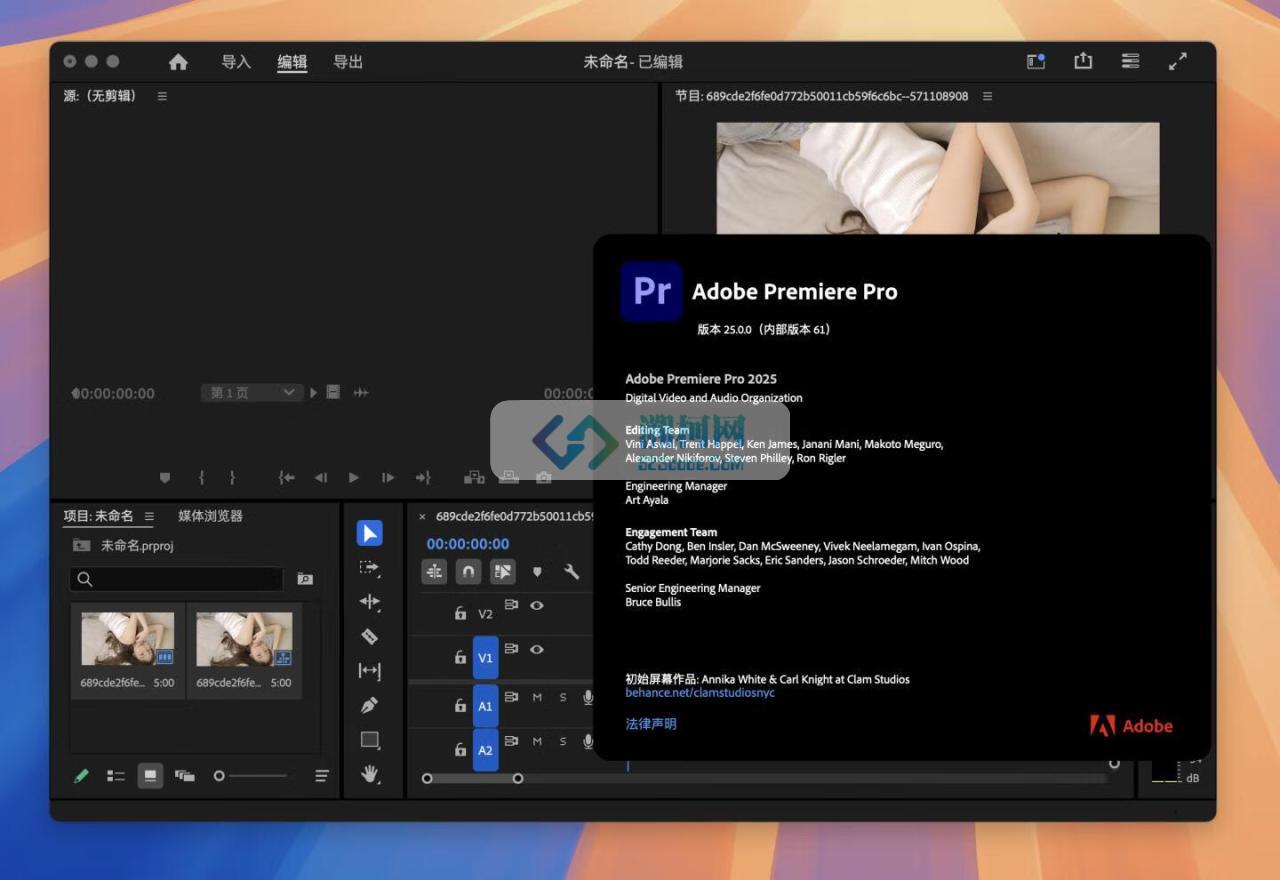Open the Program panel menu (hamburger icon)
This screenshot has height=880, width=1280.
tap(987, 96)
